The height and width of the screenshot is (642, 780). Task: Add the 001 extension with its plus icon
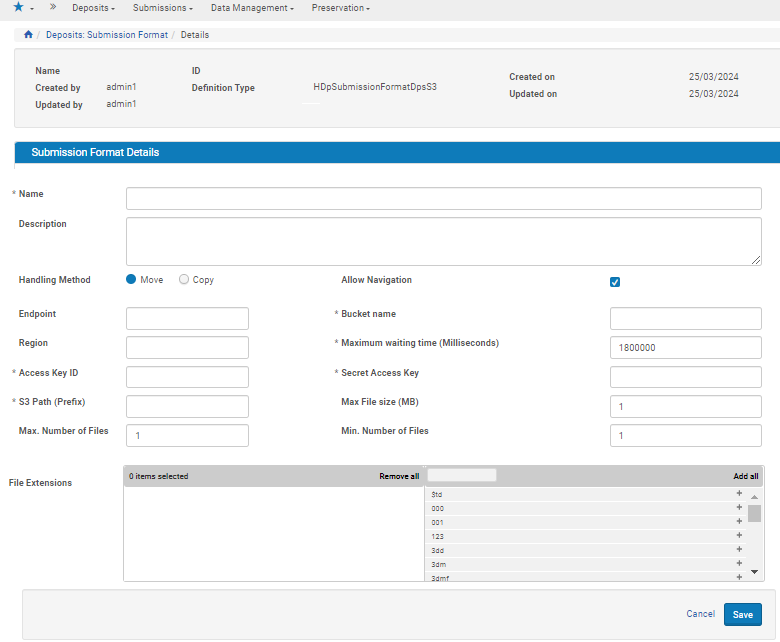click(x=739, y=521)
